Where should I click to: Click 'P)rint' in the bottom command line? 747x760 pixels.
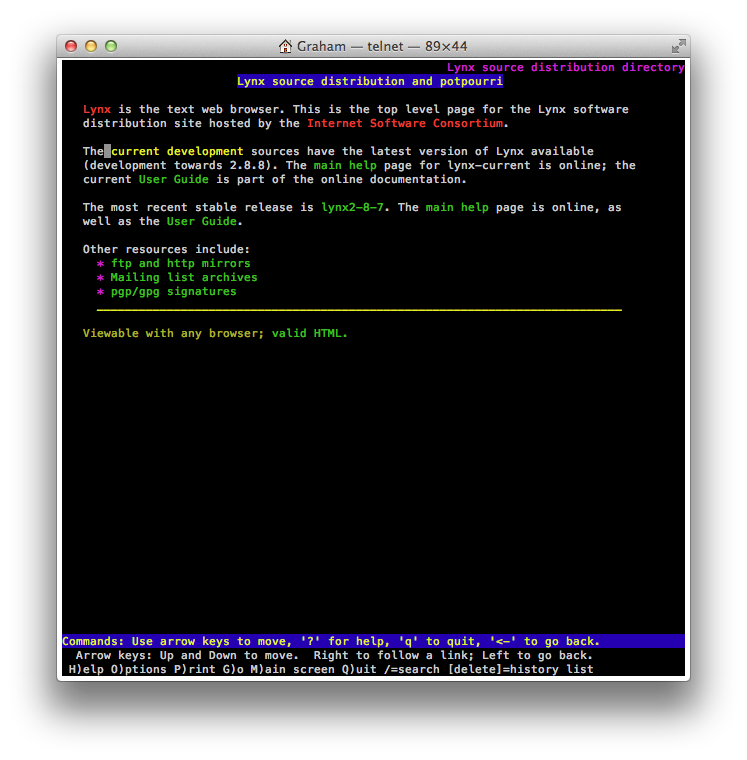[194, 669]
